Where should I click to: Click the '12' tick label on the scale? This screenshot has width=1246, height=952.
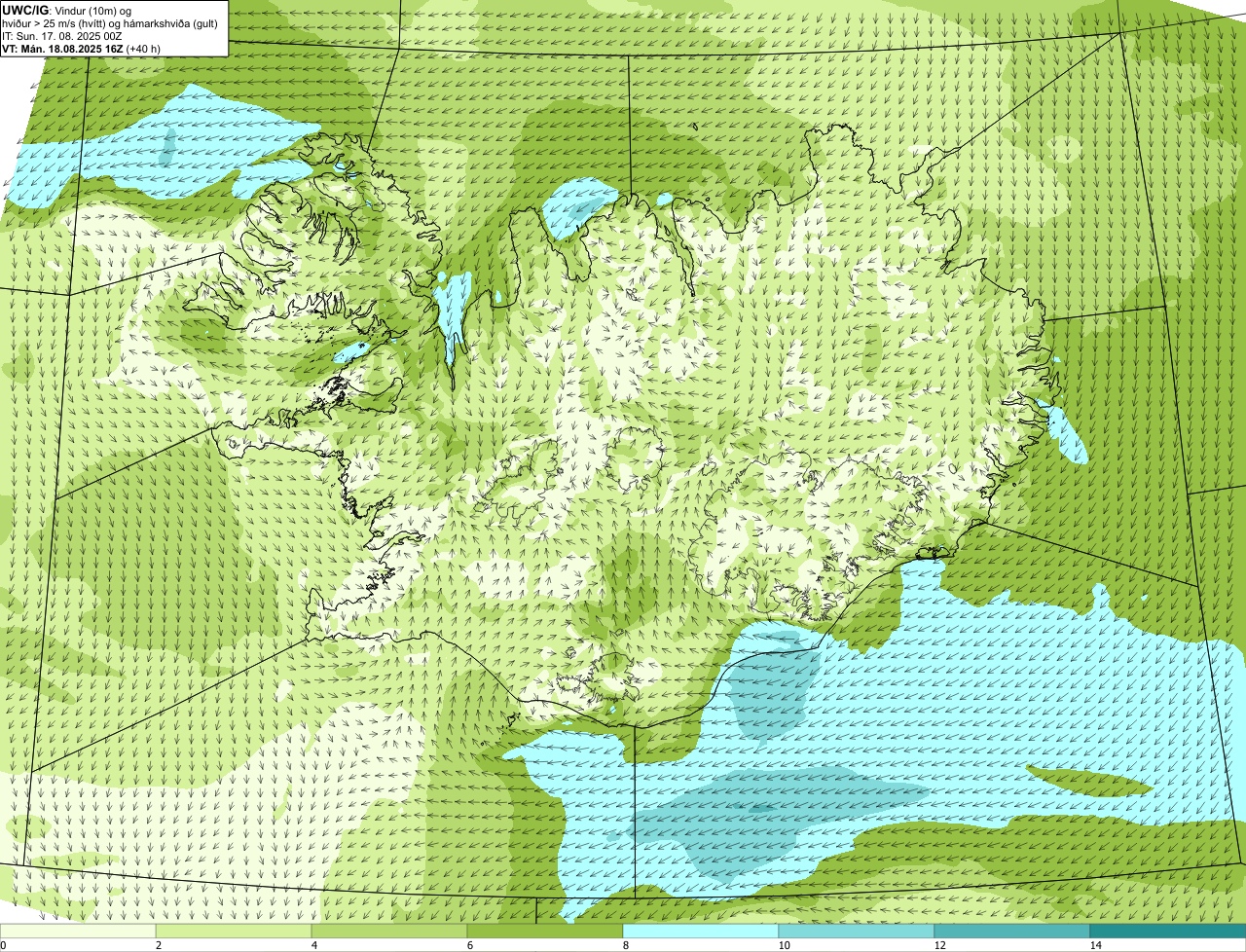[x=939, y=945]
